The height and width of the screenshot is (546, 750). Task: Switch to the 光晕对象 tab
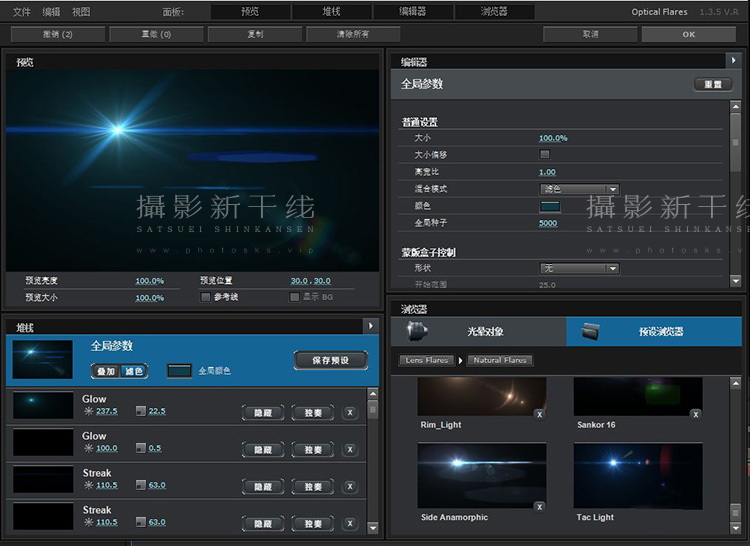pyautogui.click(x=478, y=331)
